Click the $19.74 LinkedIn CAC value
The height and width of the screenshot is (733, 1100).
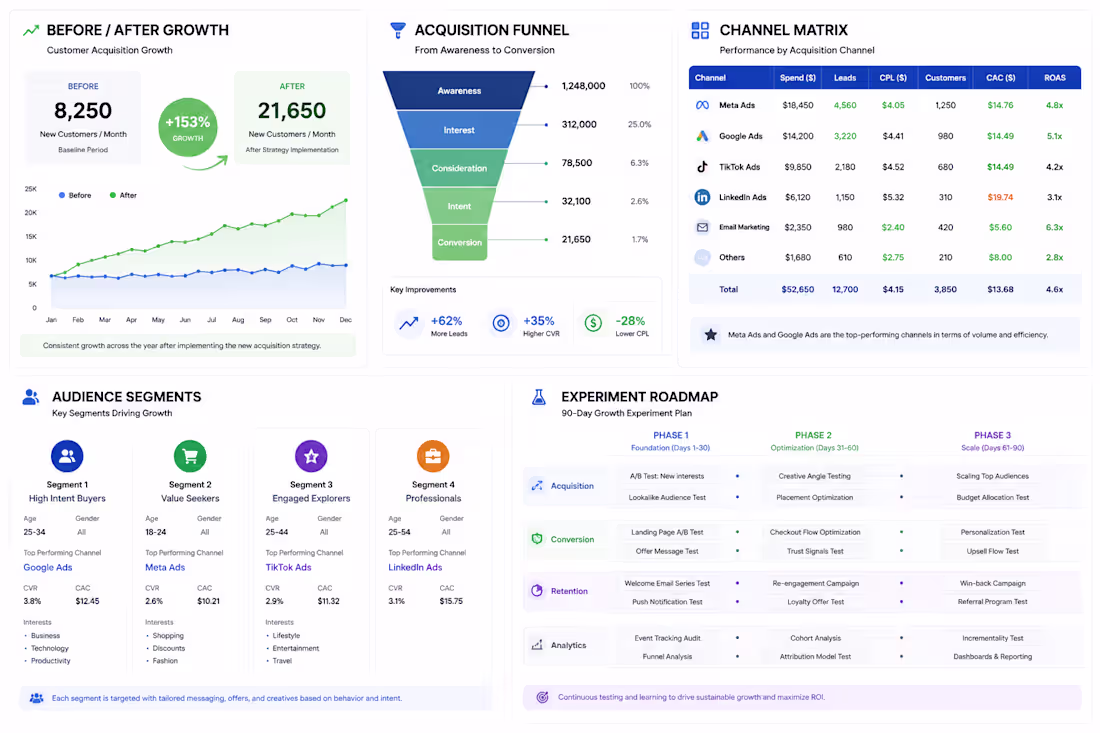1000,197
